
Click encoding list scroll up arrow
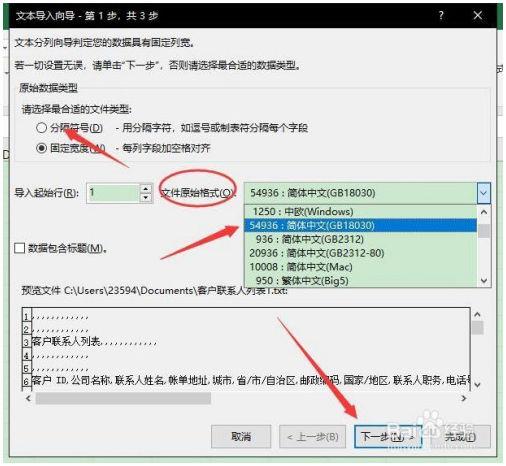tap(484, 212)
